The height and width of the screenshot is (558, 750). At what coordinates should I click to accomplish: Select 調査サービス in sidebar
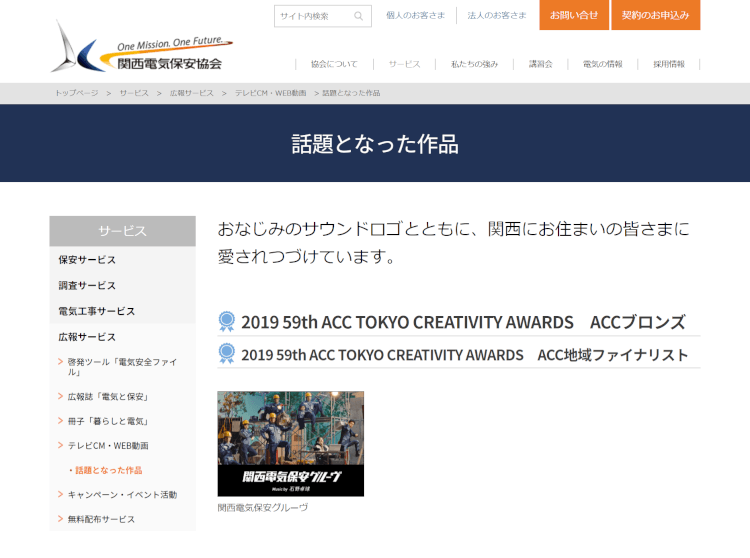pos(87,285)
